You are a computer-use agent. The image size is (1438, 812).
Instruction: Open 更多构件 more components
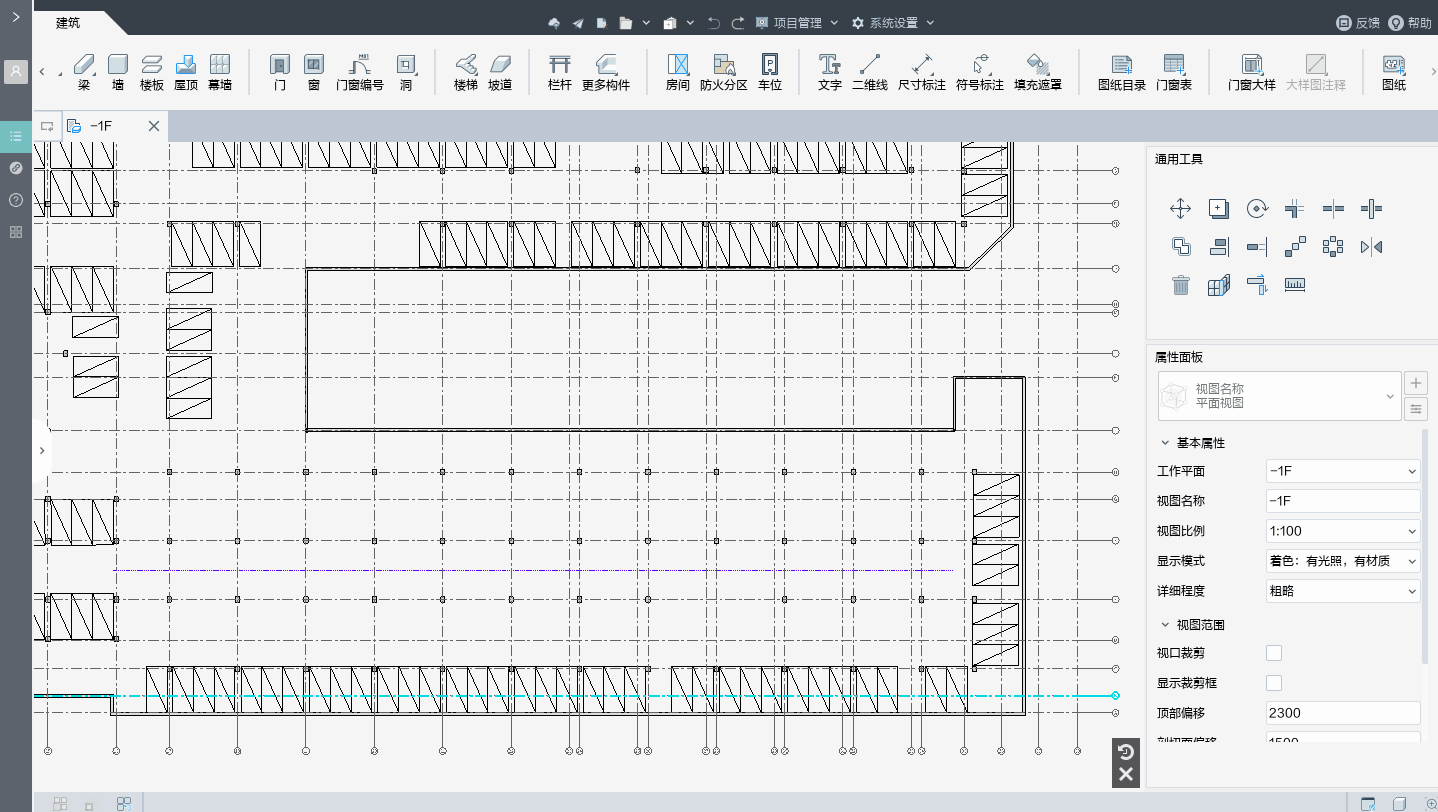tap(606, 73)
